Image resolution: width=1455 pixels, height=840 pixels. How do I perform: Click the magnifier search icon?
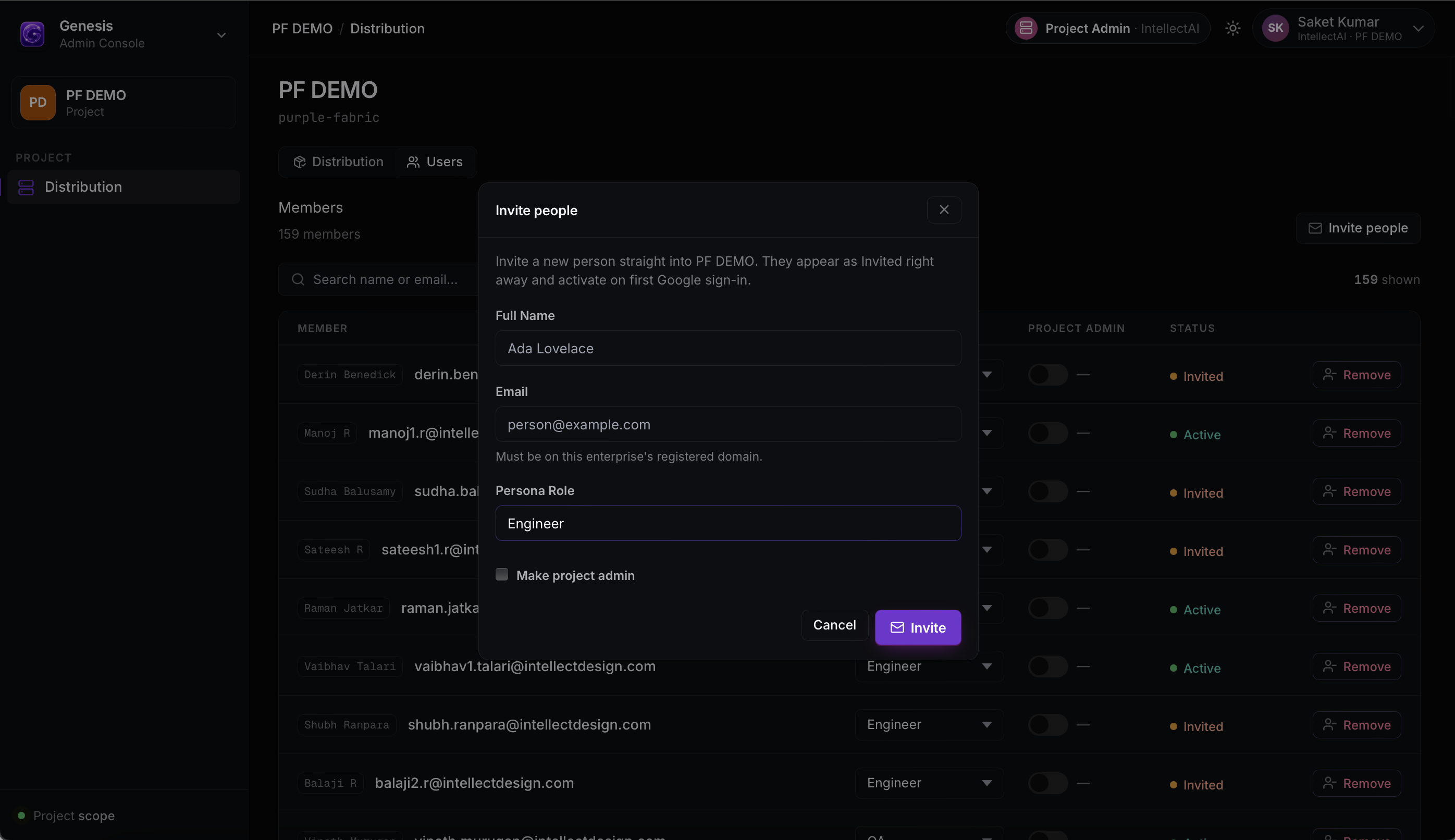[298, 280]
